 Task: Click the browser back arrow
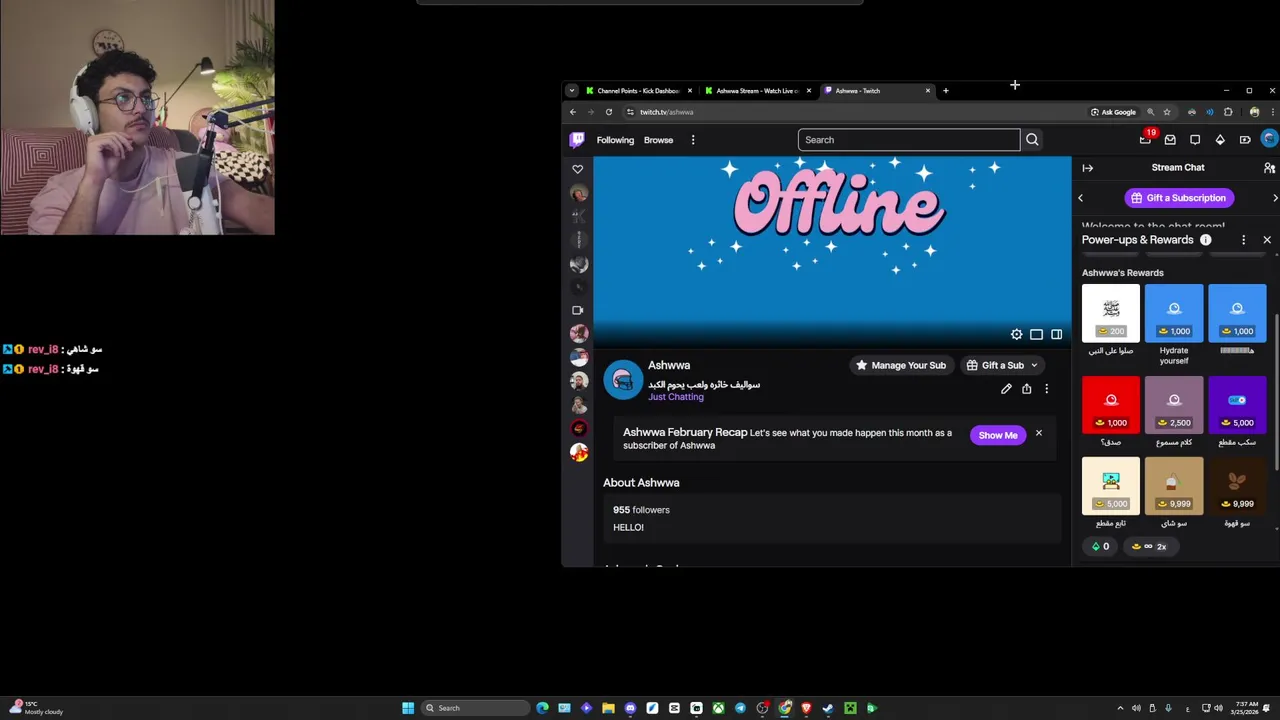click(x=573, y=112)
